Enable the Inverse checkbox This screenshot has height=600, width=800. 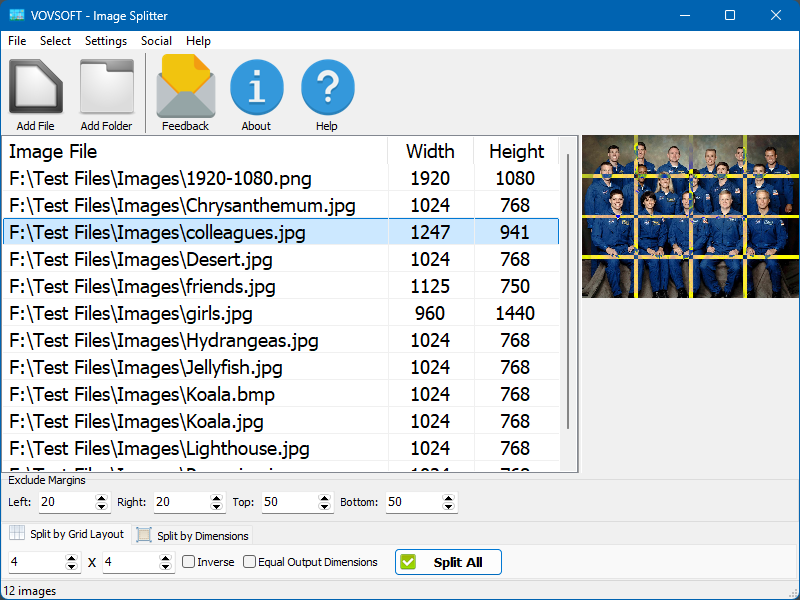pyautogui.click(x=188, y=562)
